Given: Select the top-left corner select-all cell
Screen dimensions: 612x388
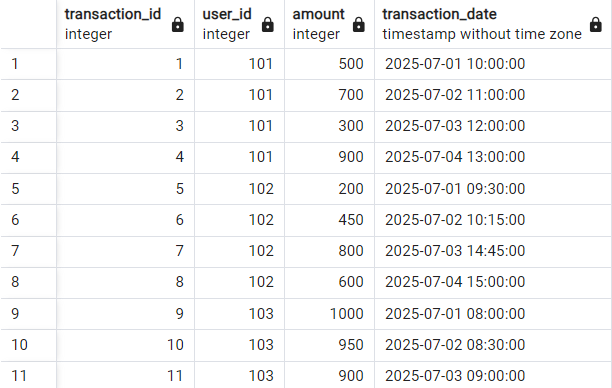Looking at the screenshot, I should coord(28,24).
